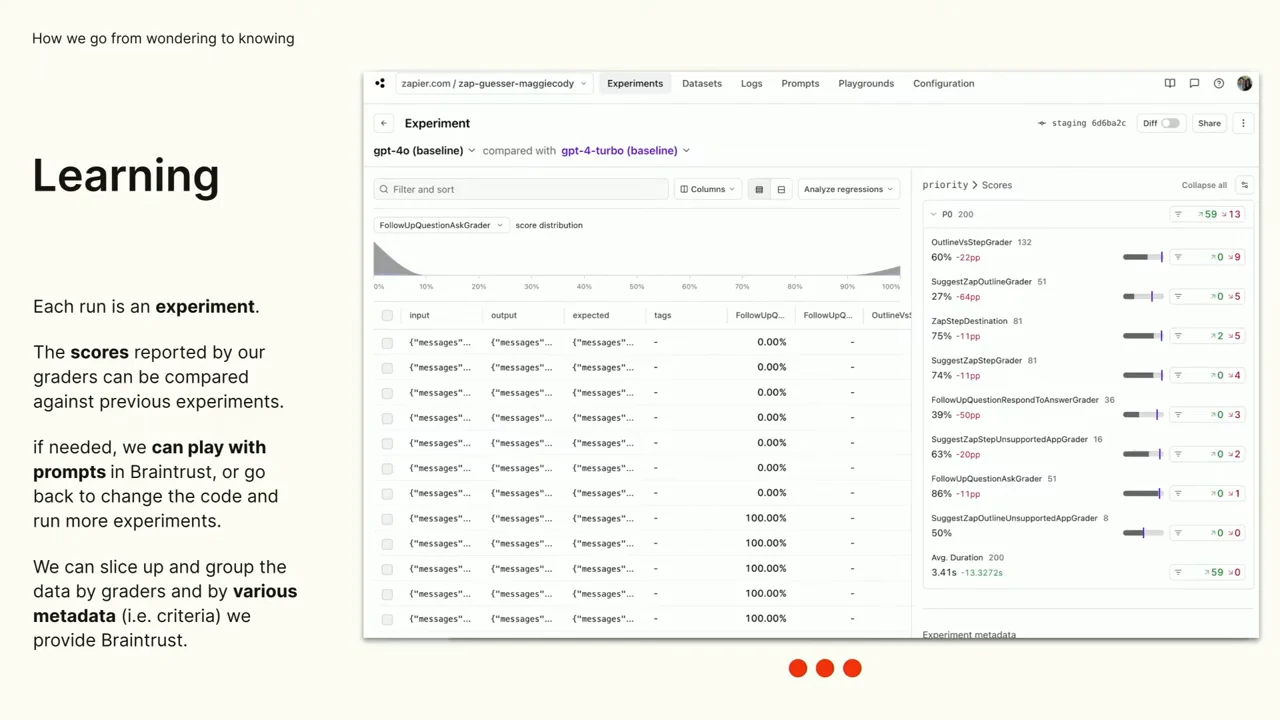Image resolution: width=1280 pixels, height=720 pixels.
Task: Switch to the Datasets tab
Action: (702, 84)
